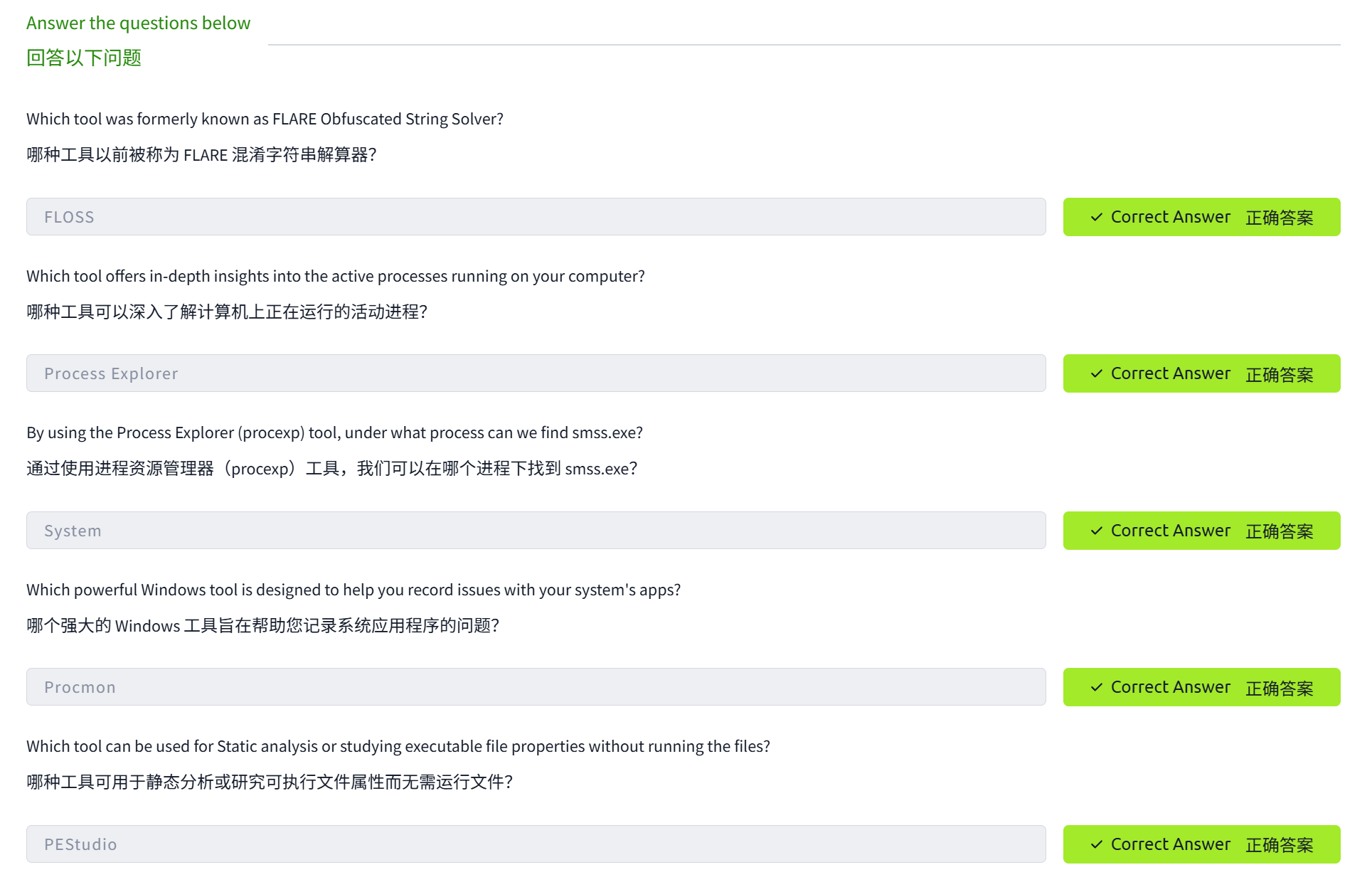Click the checkmark icon beside the PEStudio answer

1096,844
